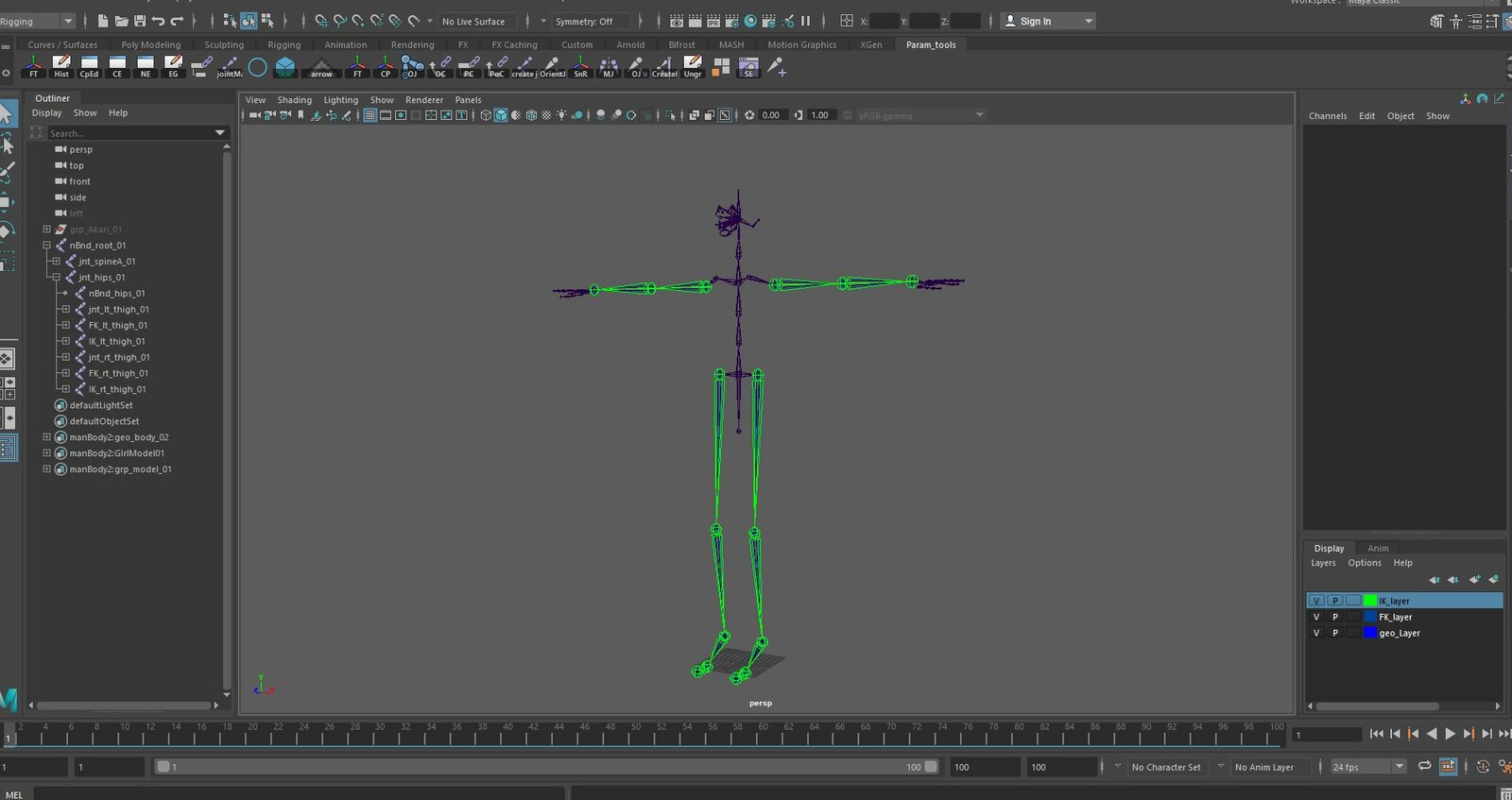Expand the jnt_spineA_01 node
Viewport: 1512px width, 800px height.
pyautogui.click(x=56, y=262)
